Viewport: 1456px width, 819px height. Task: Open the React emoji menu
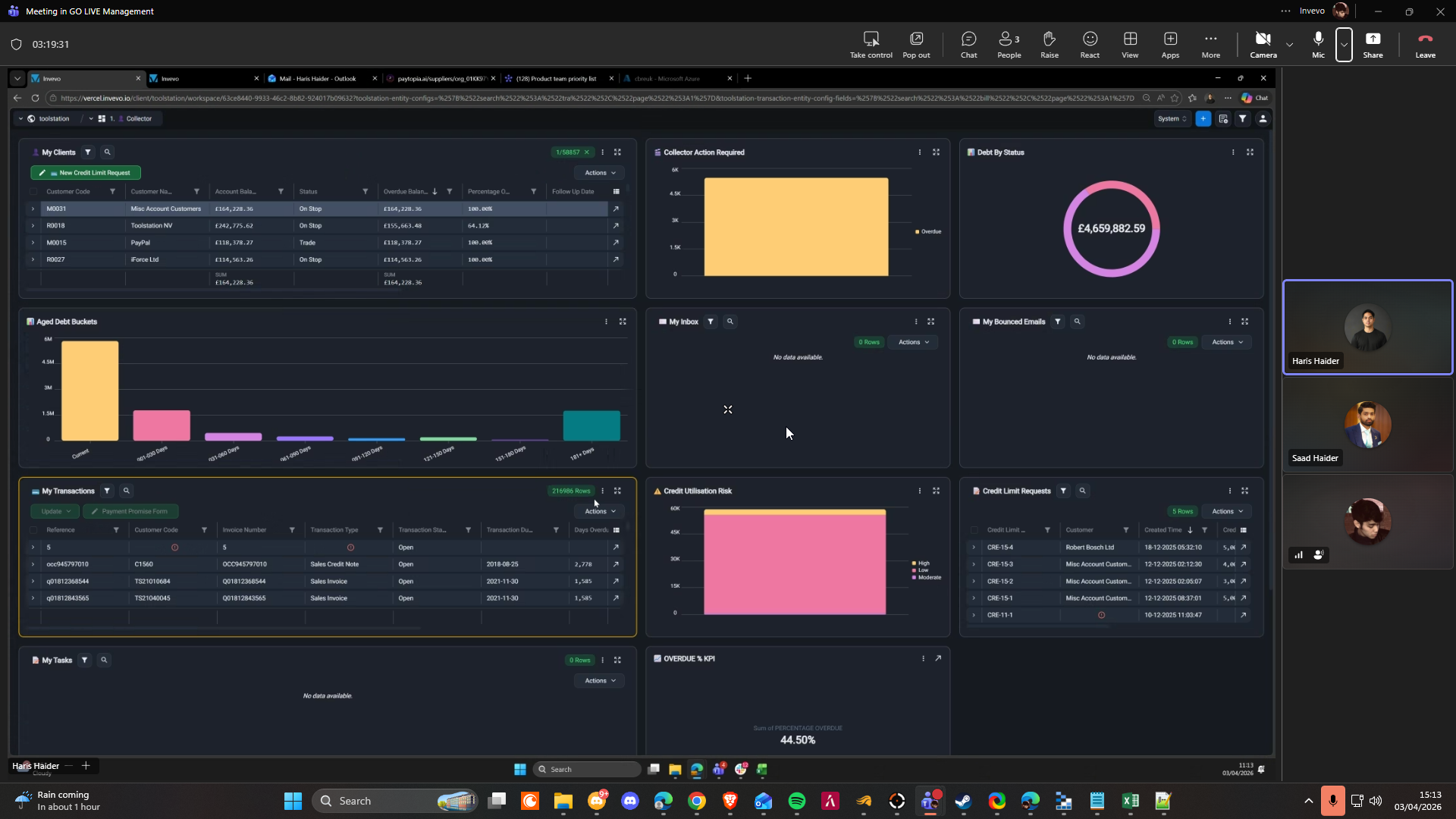pyautogui.click(x=1090, y=44)
